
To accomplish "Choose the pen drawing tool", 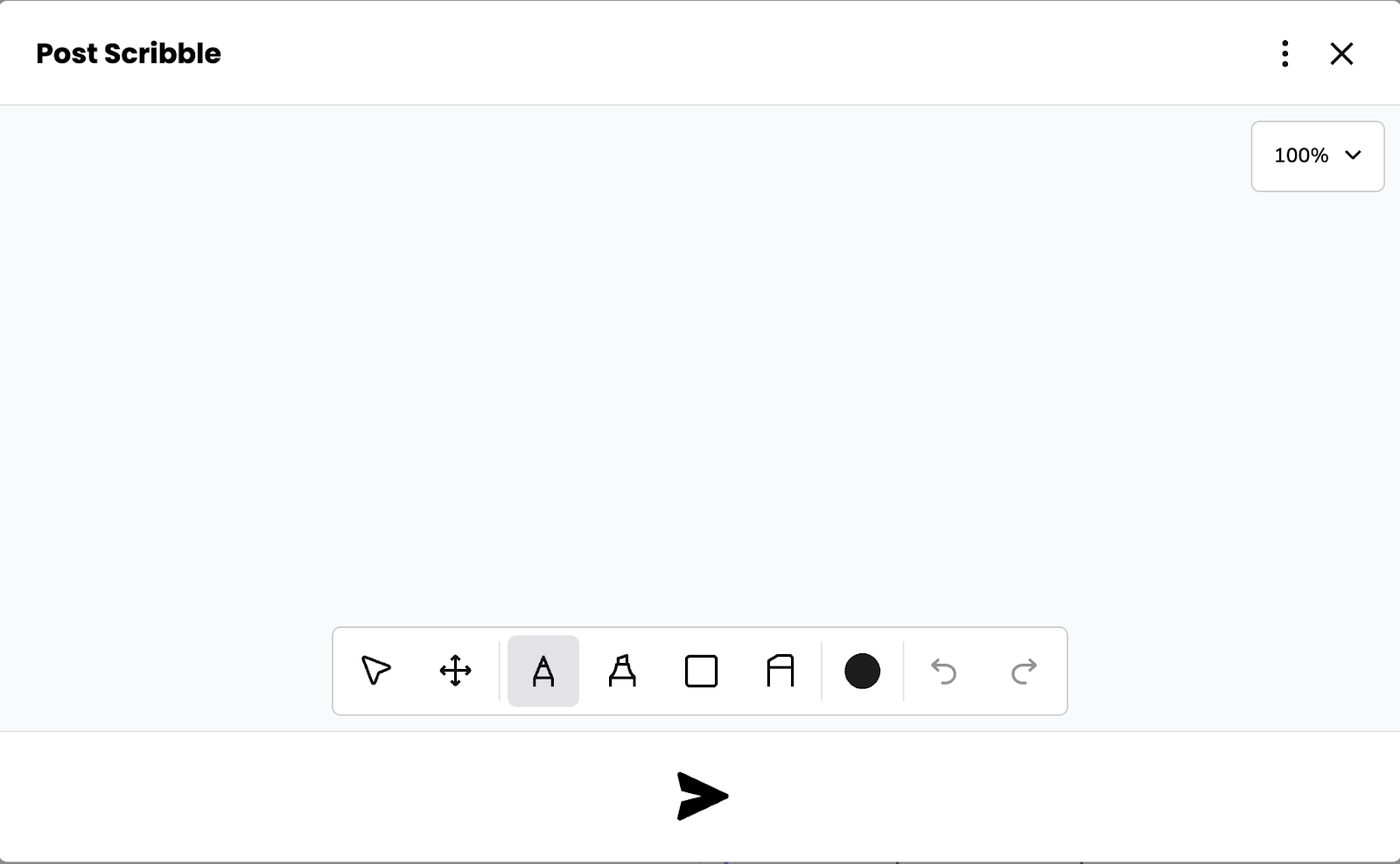I will (543, 671).
